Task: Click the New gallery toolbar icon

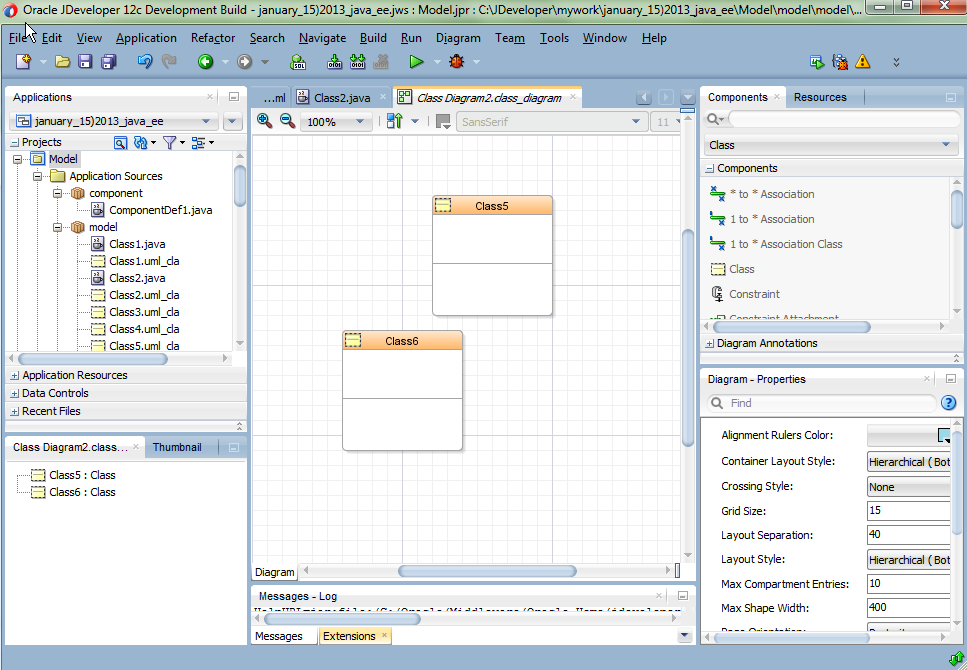Action: pos(23,61)
